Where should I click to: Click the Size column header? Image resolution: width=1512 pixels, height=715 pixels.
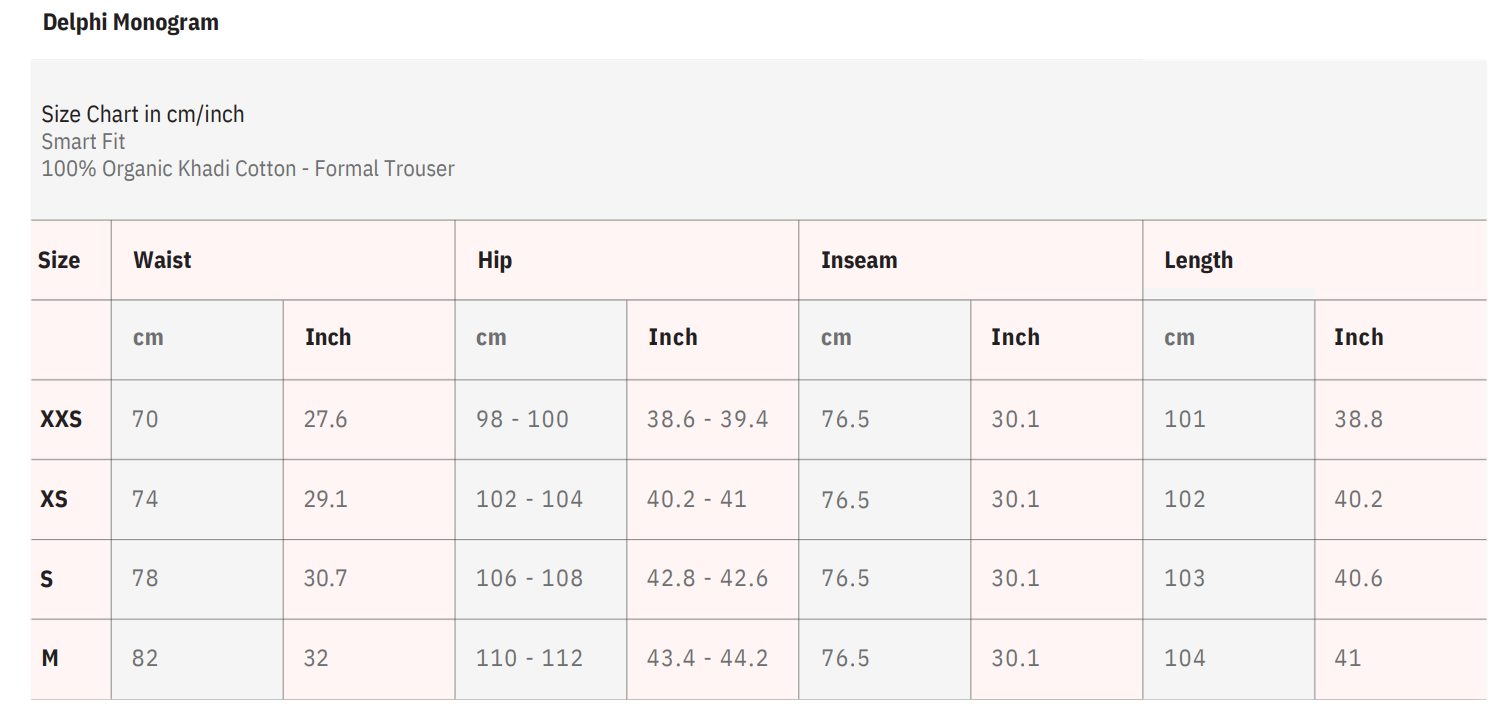[x=59, y=261]
